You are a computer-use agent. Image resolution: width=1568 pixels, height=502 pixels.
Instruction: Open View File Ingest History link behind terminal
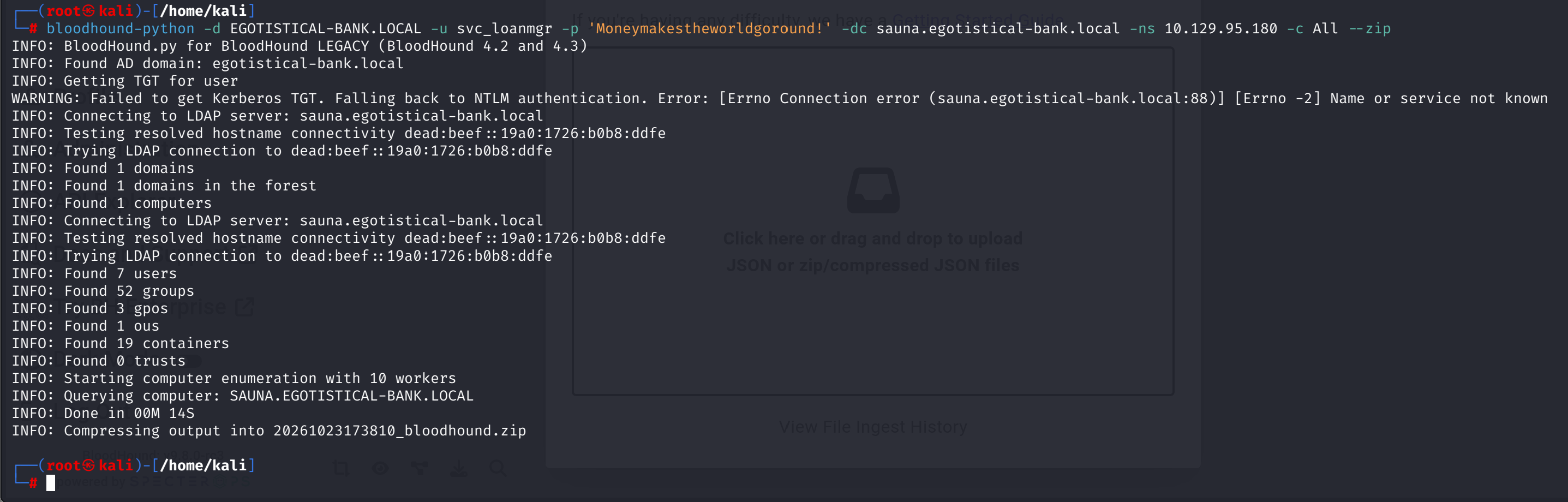(873, 427)
